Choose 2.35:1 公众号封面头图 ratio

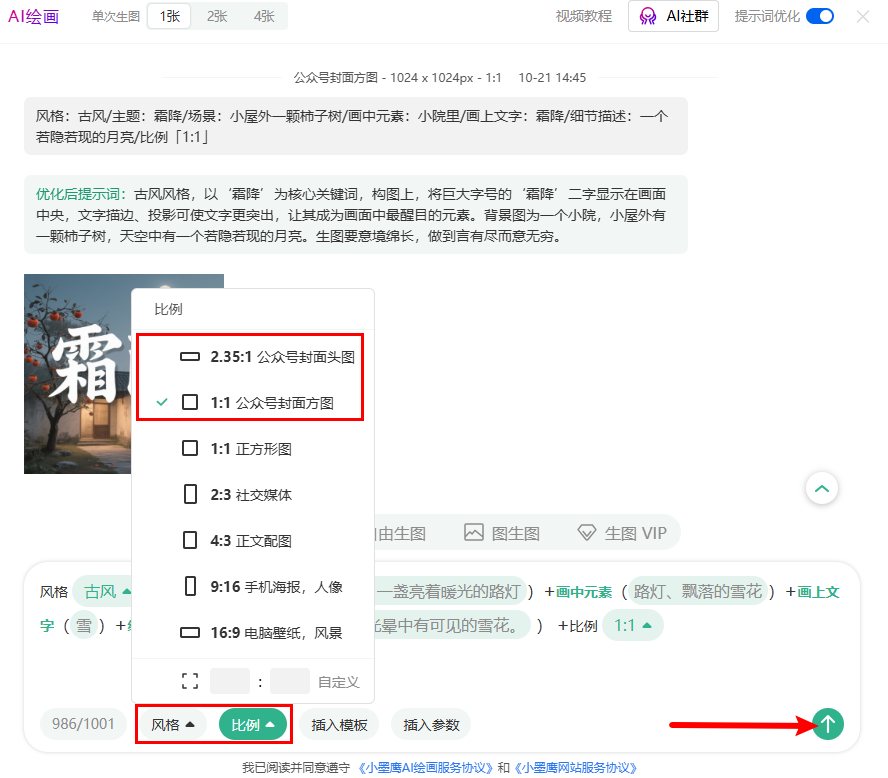coord(253,357)
